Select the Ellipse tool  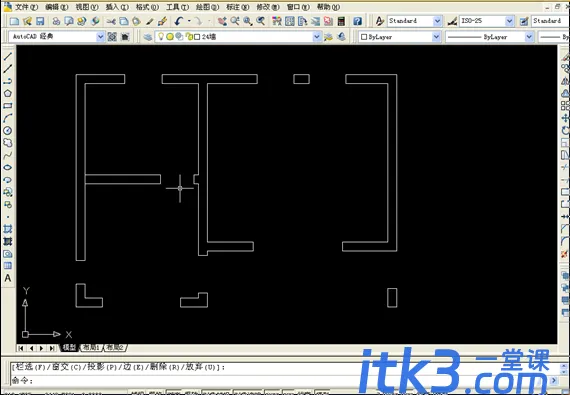pos(8,168)
